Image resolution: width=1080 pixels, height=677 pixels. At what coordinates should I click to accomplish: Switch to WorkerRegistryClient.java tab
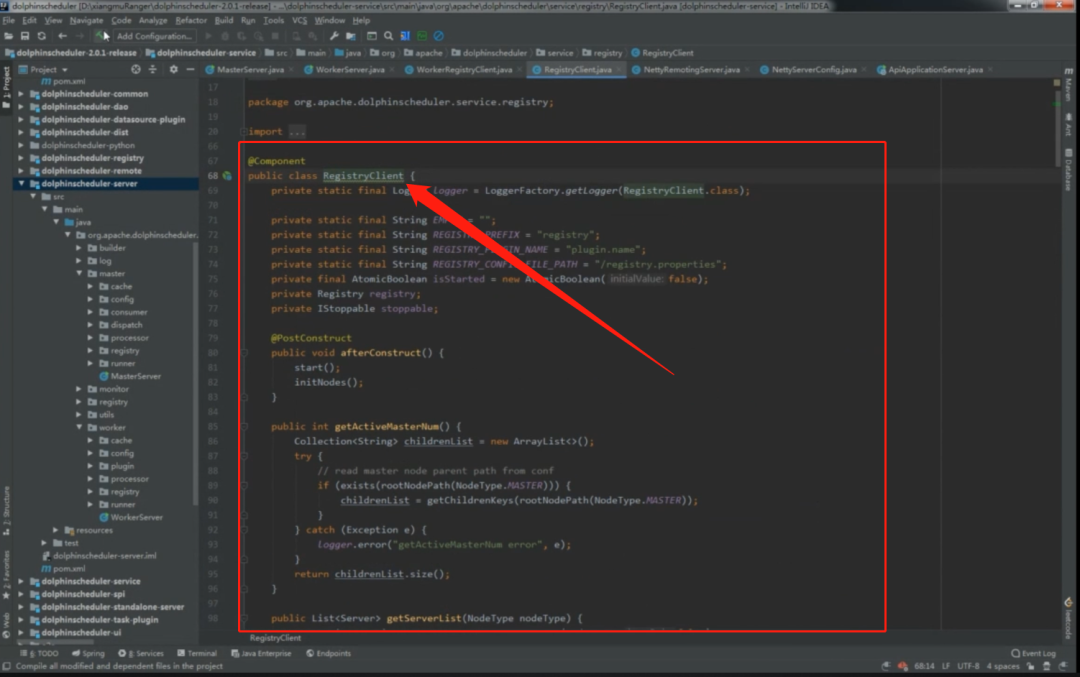pyautogui.click(x=464, y=70)
